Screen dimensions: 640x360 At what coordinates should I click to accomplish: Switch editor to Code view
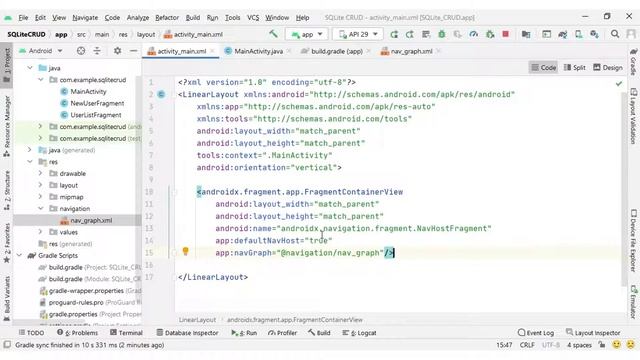point(543,67)
